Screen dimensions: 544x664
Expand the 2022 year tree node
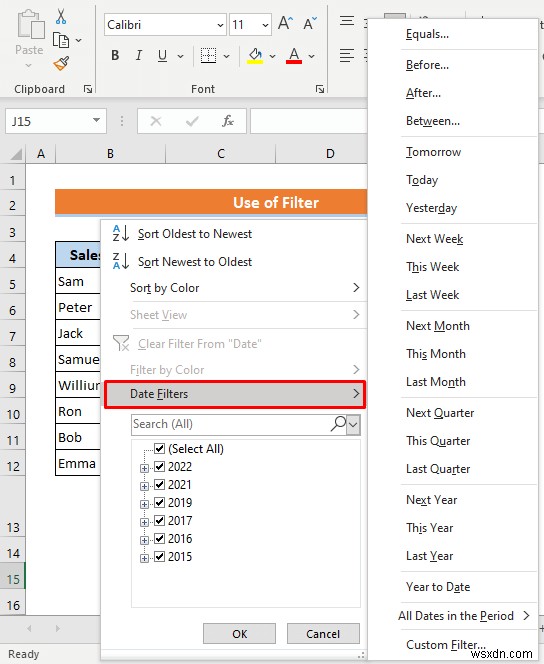[144, 468]
